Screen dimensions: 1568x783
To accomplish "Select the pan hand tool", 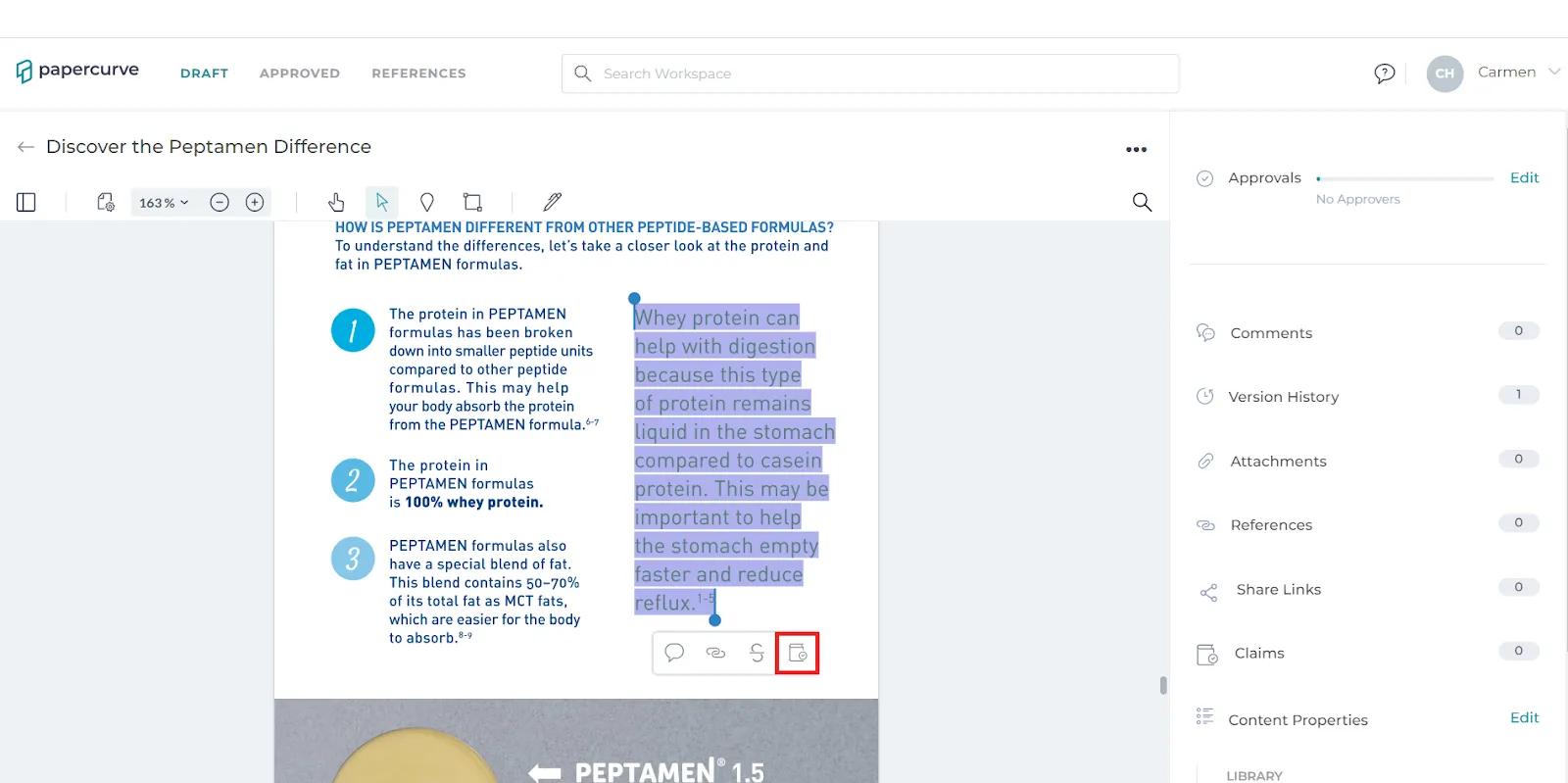I will pos(336,202).
